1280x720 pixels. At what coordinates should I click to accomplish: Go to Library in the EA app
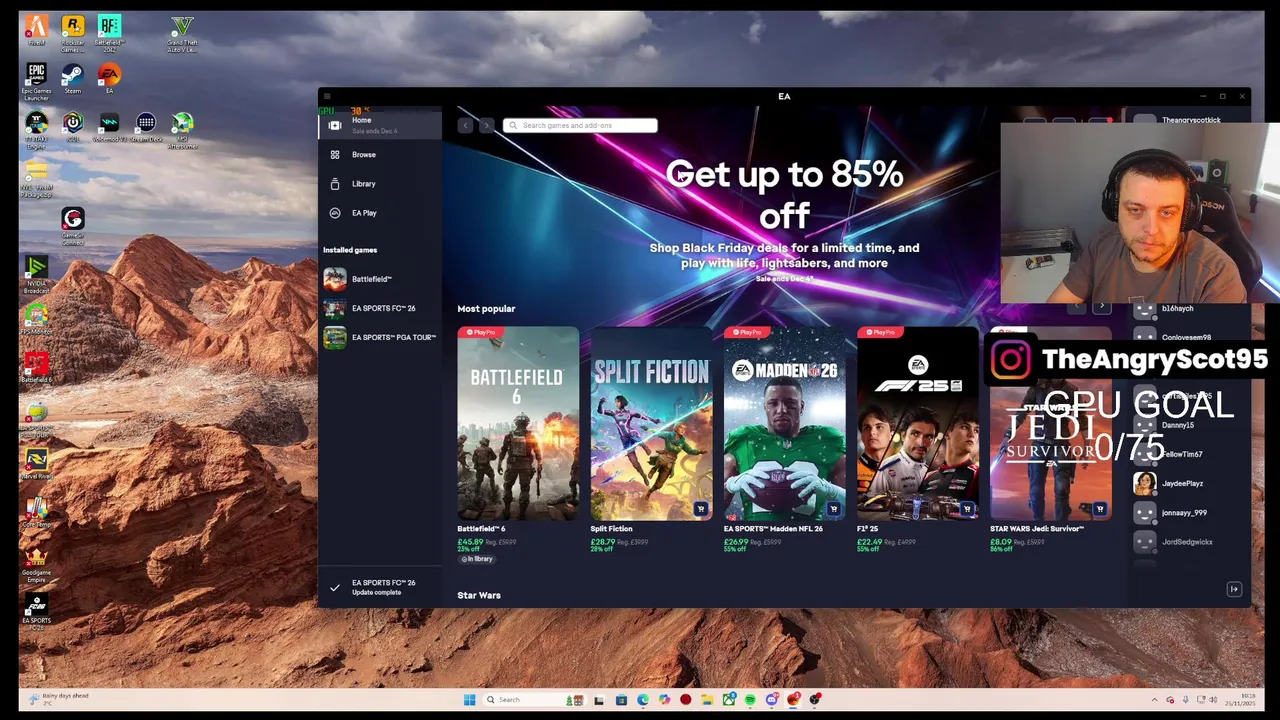pyautogui.click(x=380, y=184)
